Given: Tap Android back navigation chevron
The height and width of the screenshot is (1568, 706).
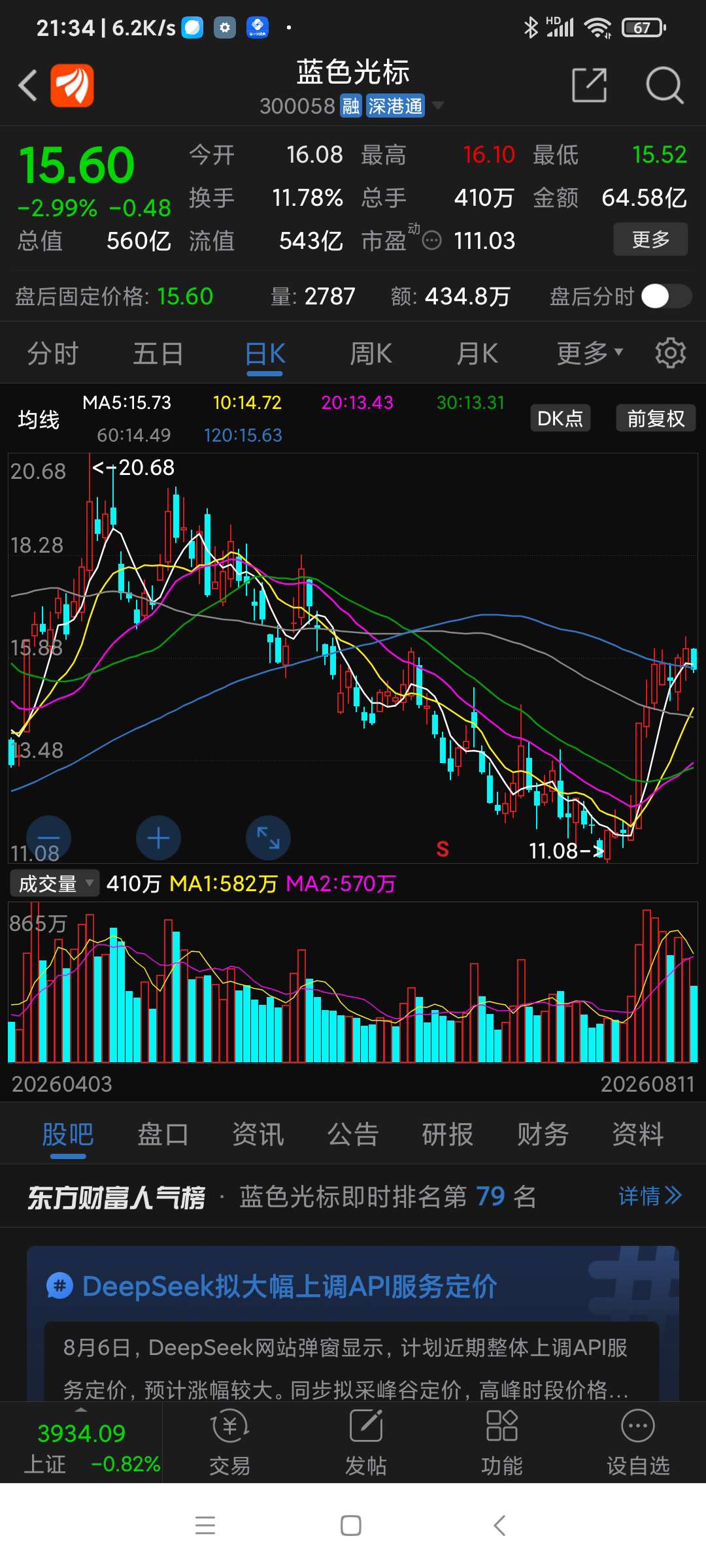Looking at the screenshot, I should pos(499,1526).
